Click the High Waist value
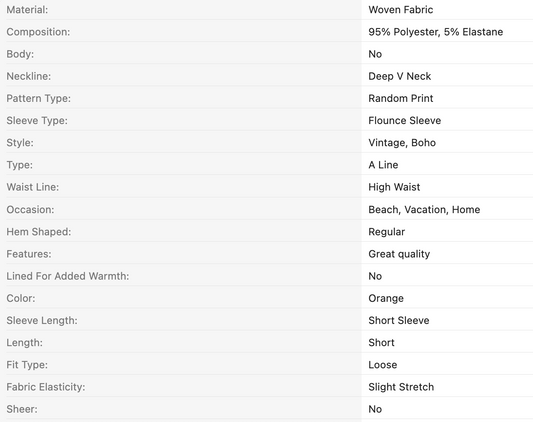 click(x=394, y=187)
